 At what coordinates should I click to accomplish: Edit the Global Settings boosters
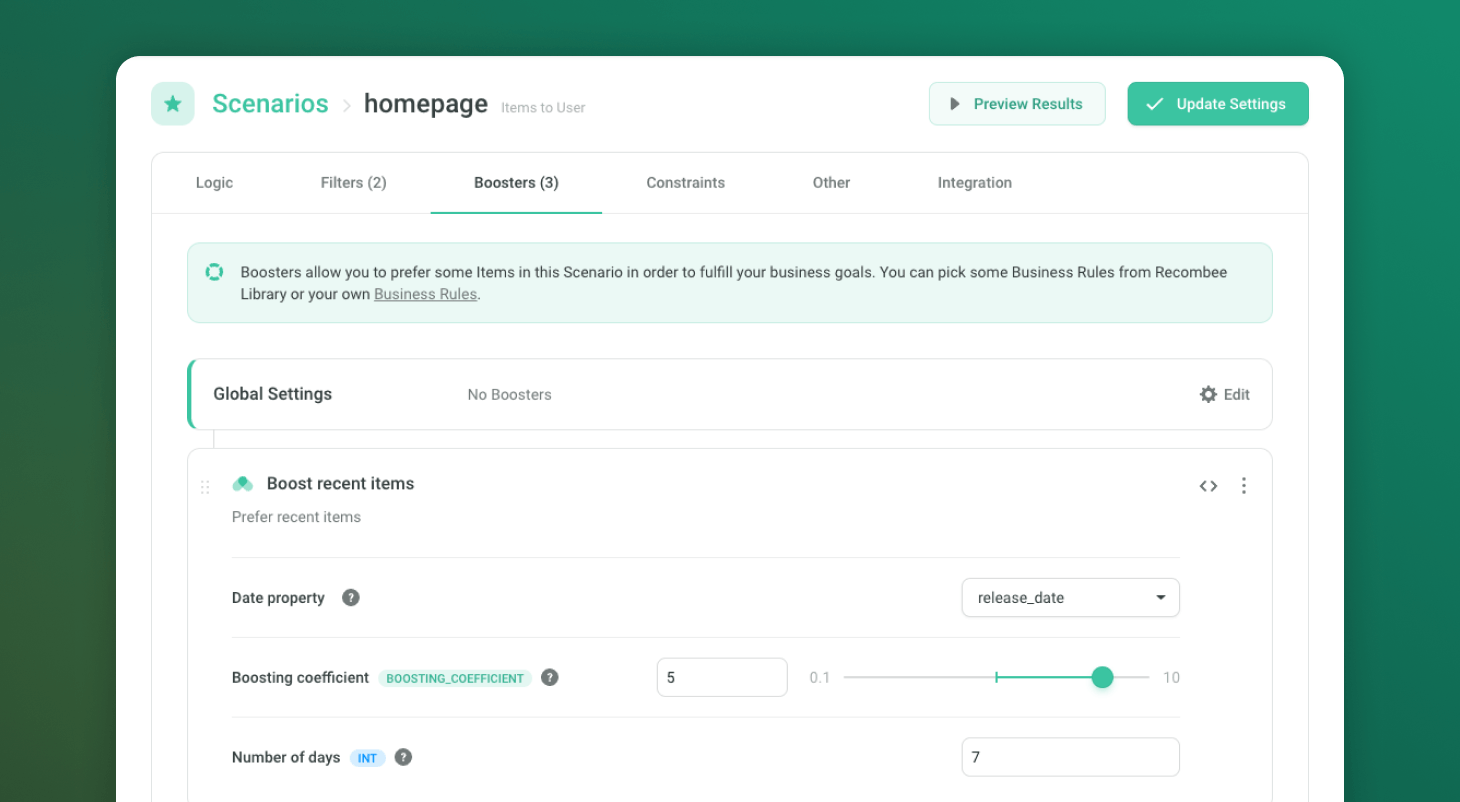click(x=1225, y=395)
